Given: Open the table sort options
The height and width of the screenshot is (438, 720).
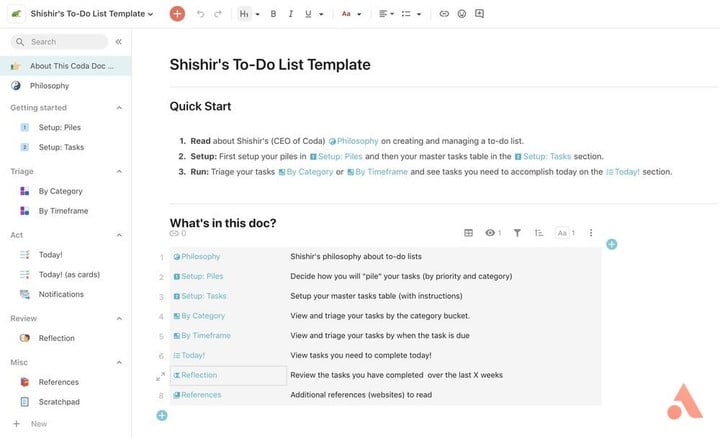Looking at the screenshot, I should click(x=539, y=233).
